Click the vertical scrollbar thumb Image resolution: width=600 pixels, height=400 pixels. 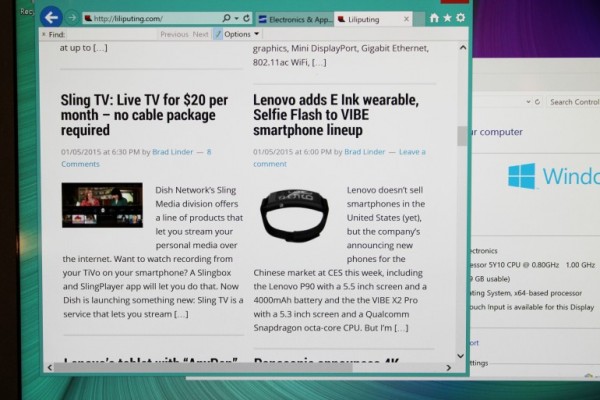coord(462,136)
